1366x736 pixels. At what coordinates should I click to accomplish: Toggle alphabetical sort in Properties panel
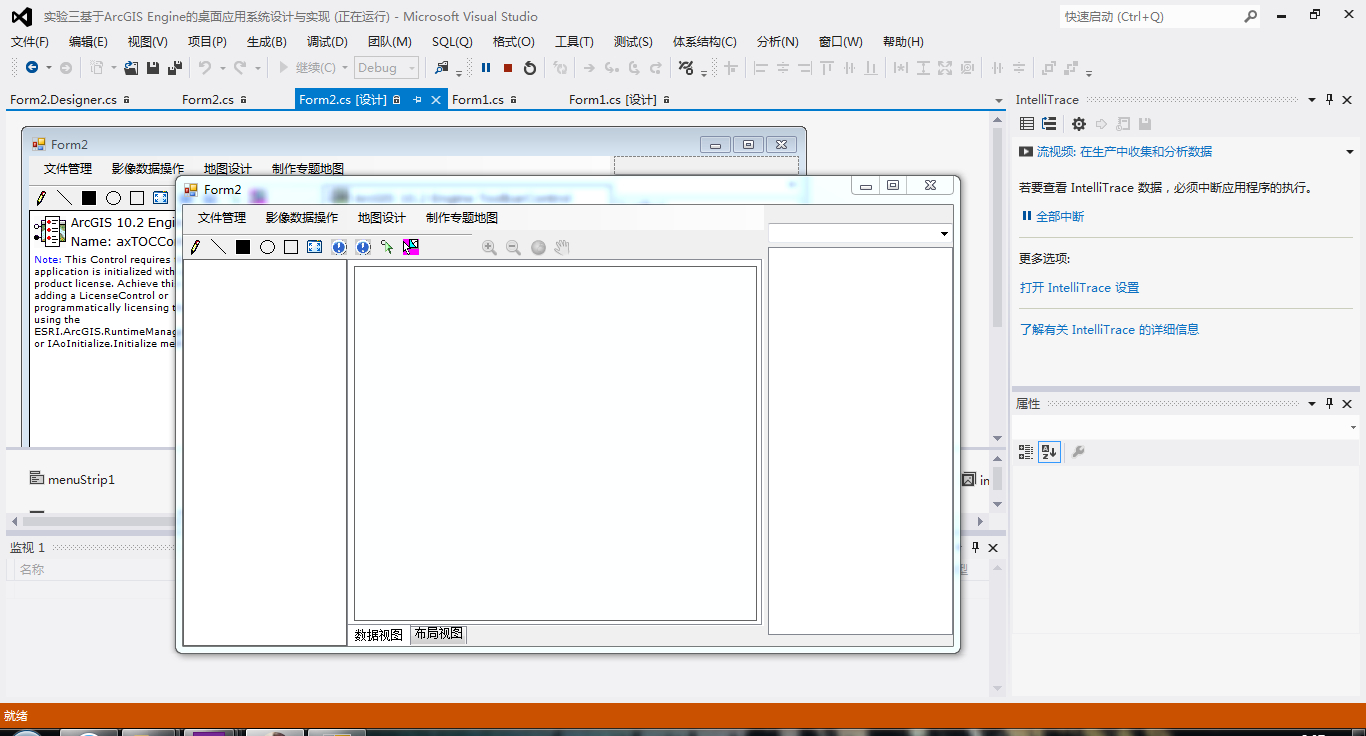[x=1049, y=452]
